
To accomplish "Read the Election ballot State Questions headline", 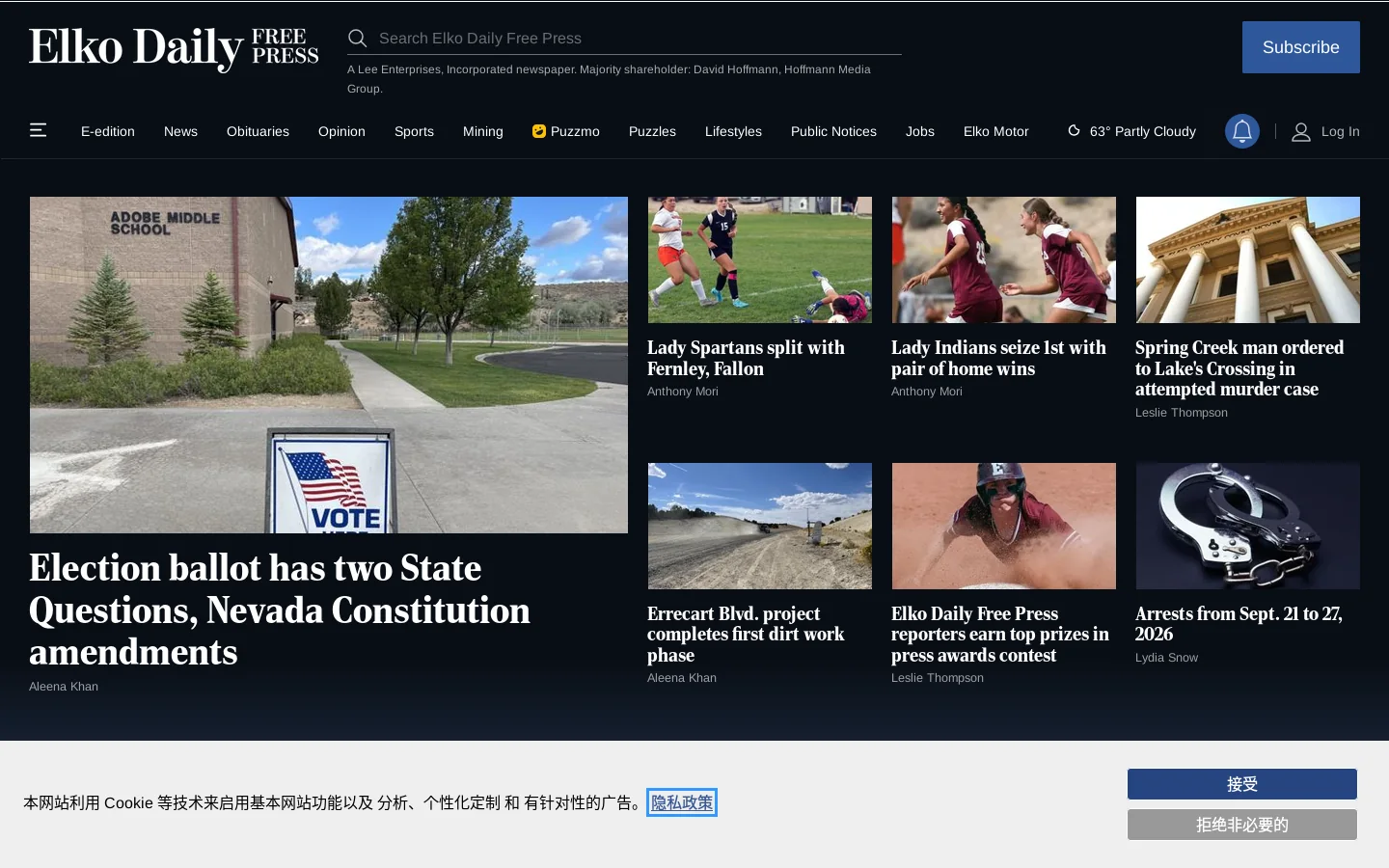I will click(280, 610).
